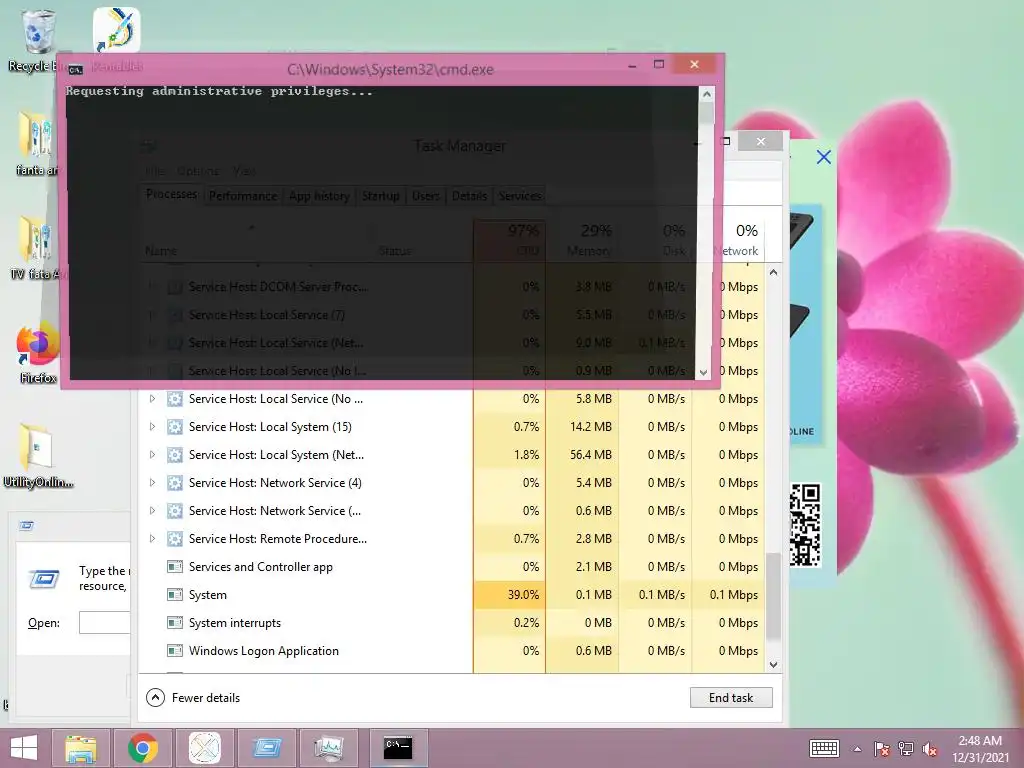Switch to the Performance tab

(x=243, y=196)
